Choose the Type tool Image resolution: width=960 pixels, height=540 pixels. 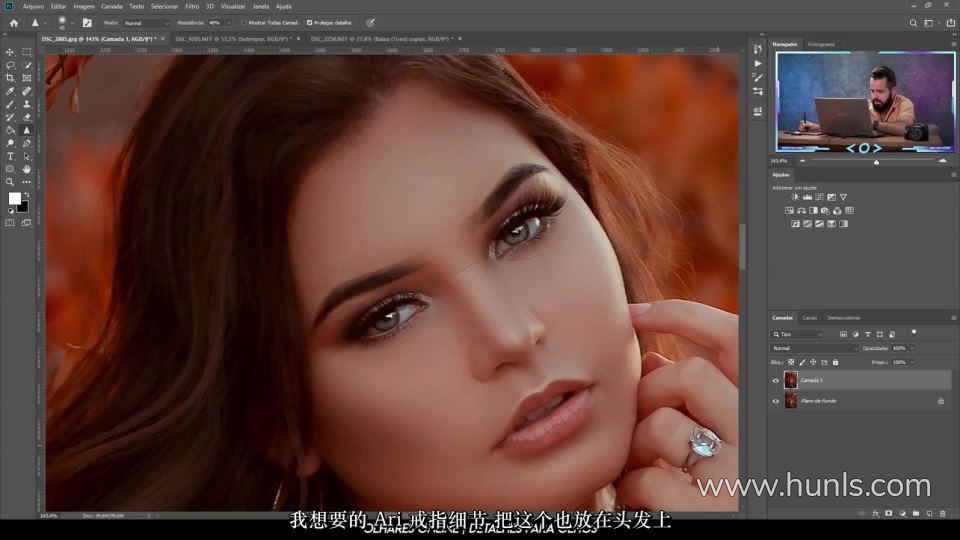point(10,156)
